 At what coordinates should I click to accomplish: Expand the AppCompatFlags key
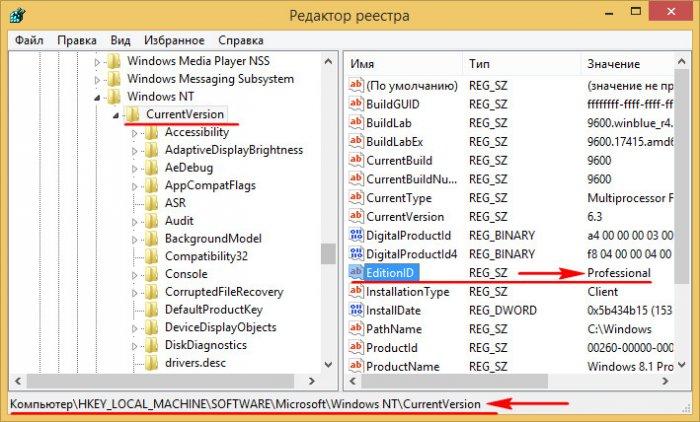click(134, 187)
